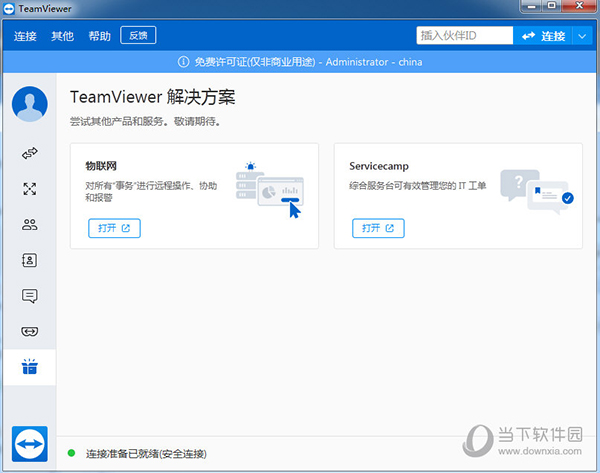
Task: Open the contacts book sidebar icon
Action: coord(29,260)
